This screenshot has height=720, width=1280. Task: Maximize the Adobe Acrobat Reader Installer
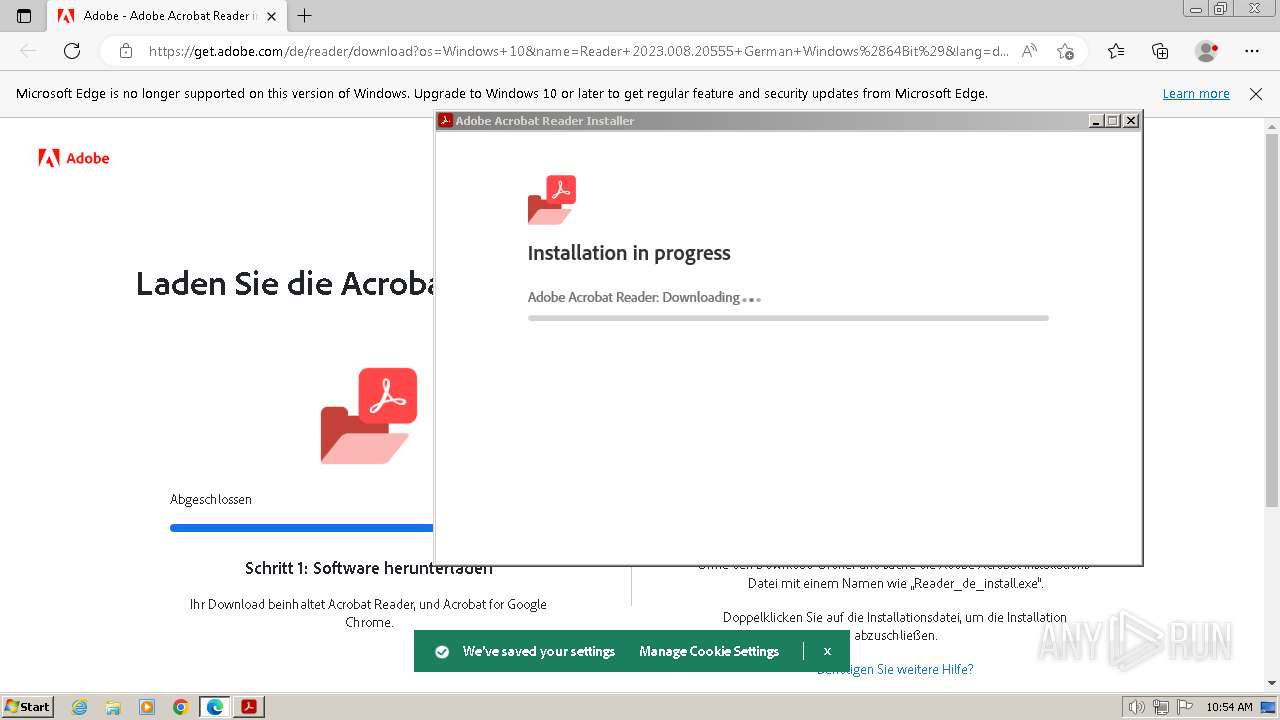tap(1113, 121)
